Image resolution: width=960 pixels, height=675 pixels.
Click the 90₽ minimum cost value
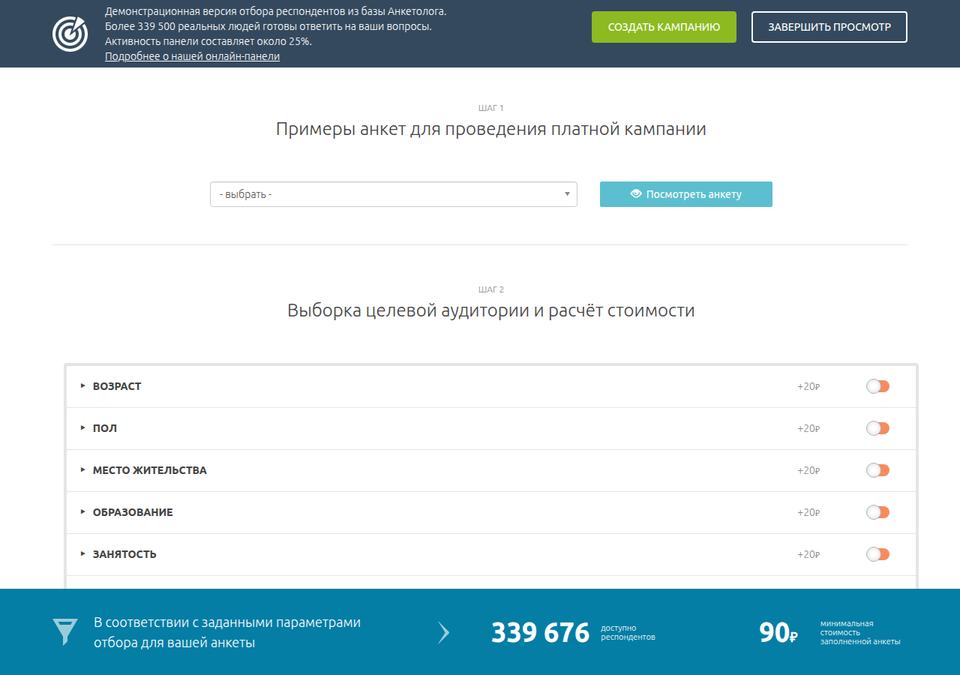click(x=778, y=633)
